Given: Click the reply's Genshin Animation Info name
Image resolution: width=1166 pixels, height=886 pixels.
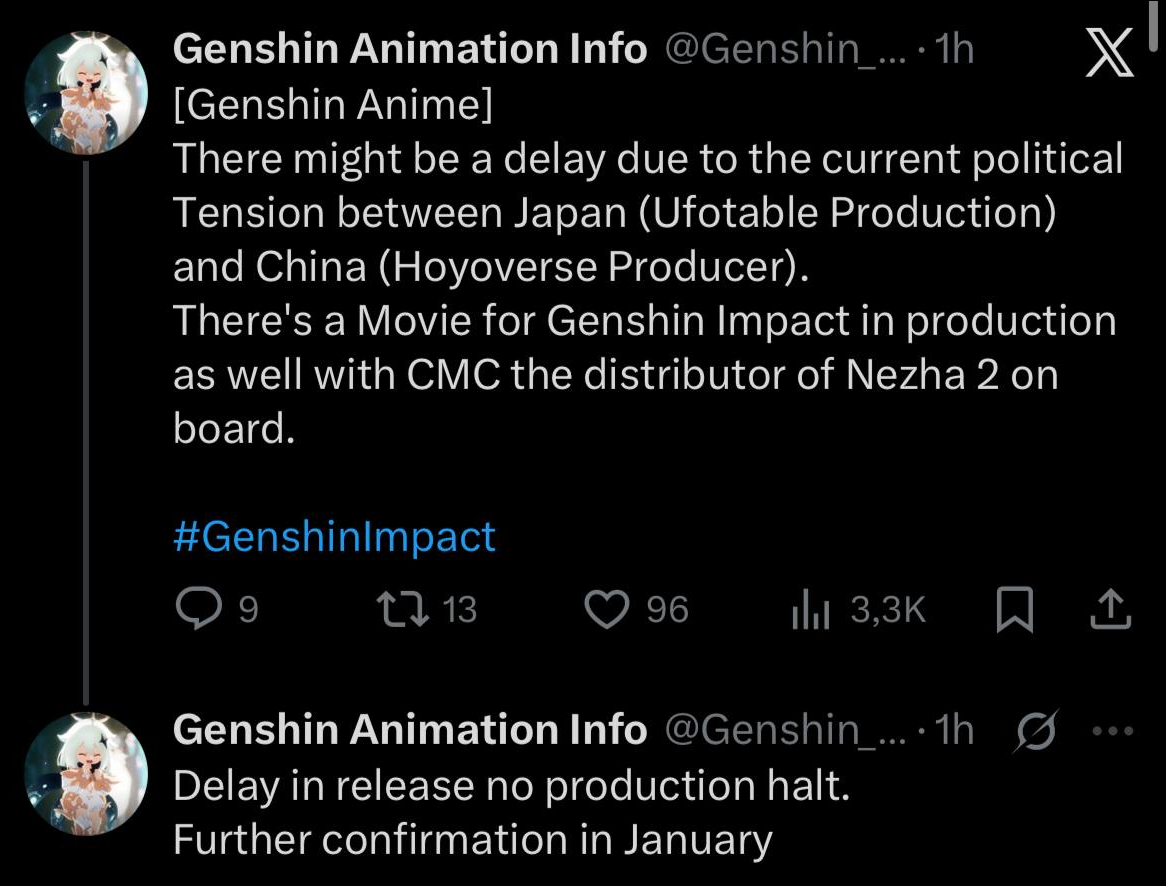Looking at the screenshot, I should click(410, 730).
